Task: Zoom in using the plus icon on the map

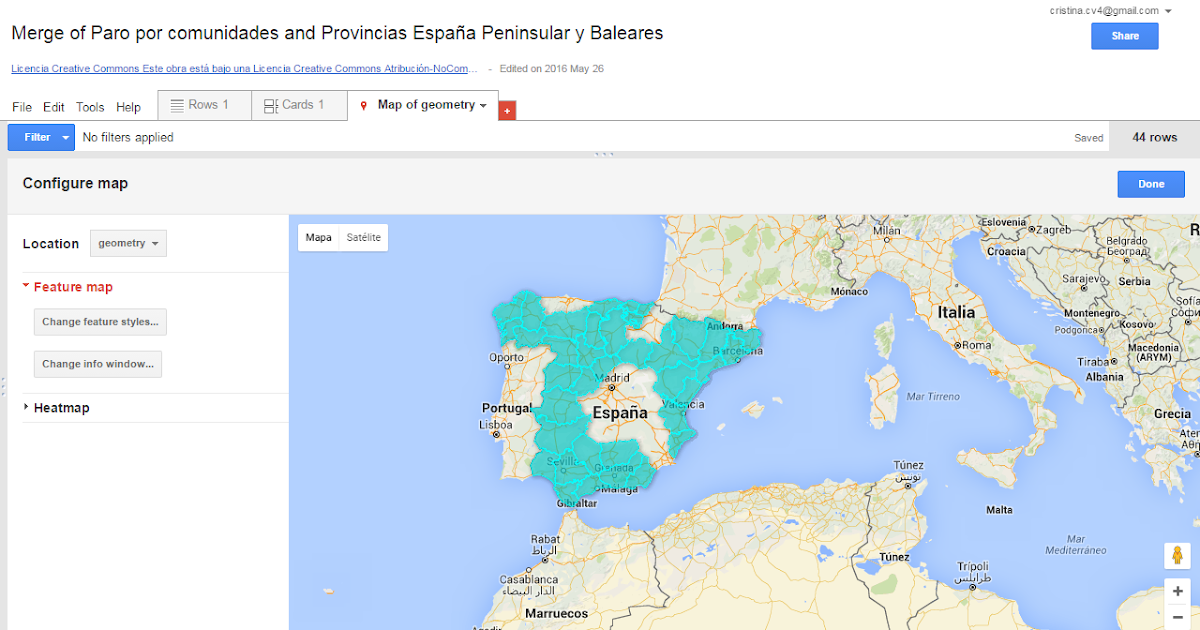Action: (1177, 591)
